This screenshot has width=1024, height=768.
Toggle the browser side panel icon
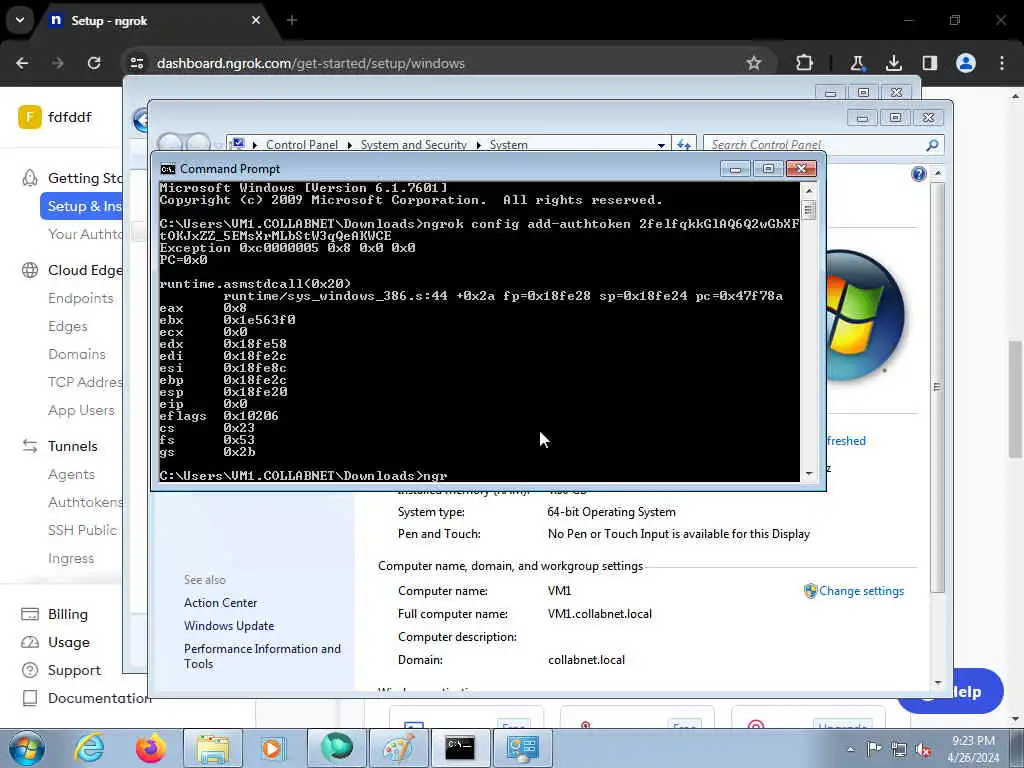[930, 63]
